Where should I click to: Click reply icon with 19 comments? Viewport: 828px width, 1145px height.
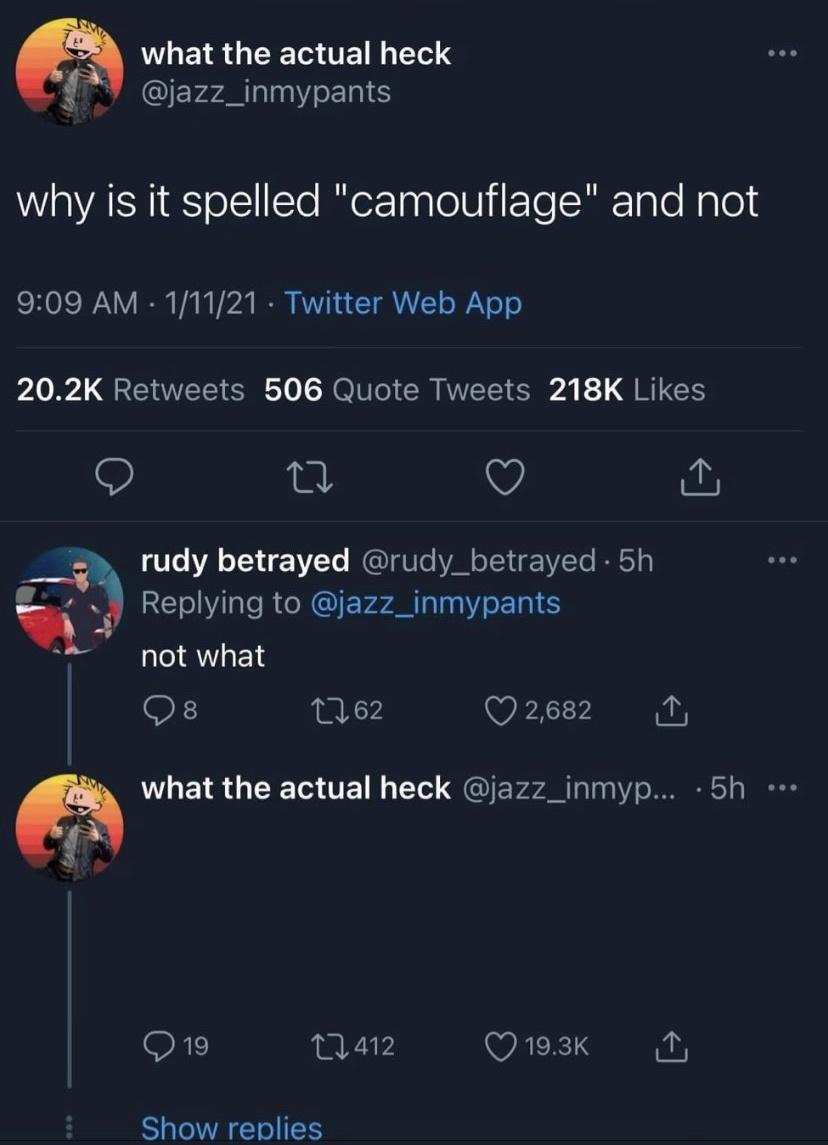click(x=158, y=1046)
